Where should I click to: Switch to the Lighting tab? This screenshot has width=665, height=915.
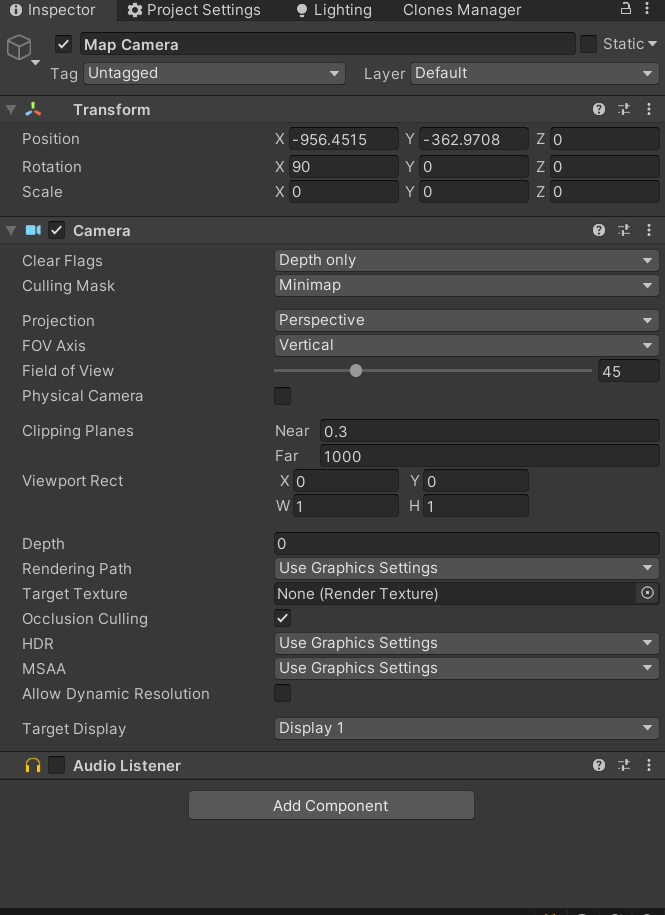[333, 10]
